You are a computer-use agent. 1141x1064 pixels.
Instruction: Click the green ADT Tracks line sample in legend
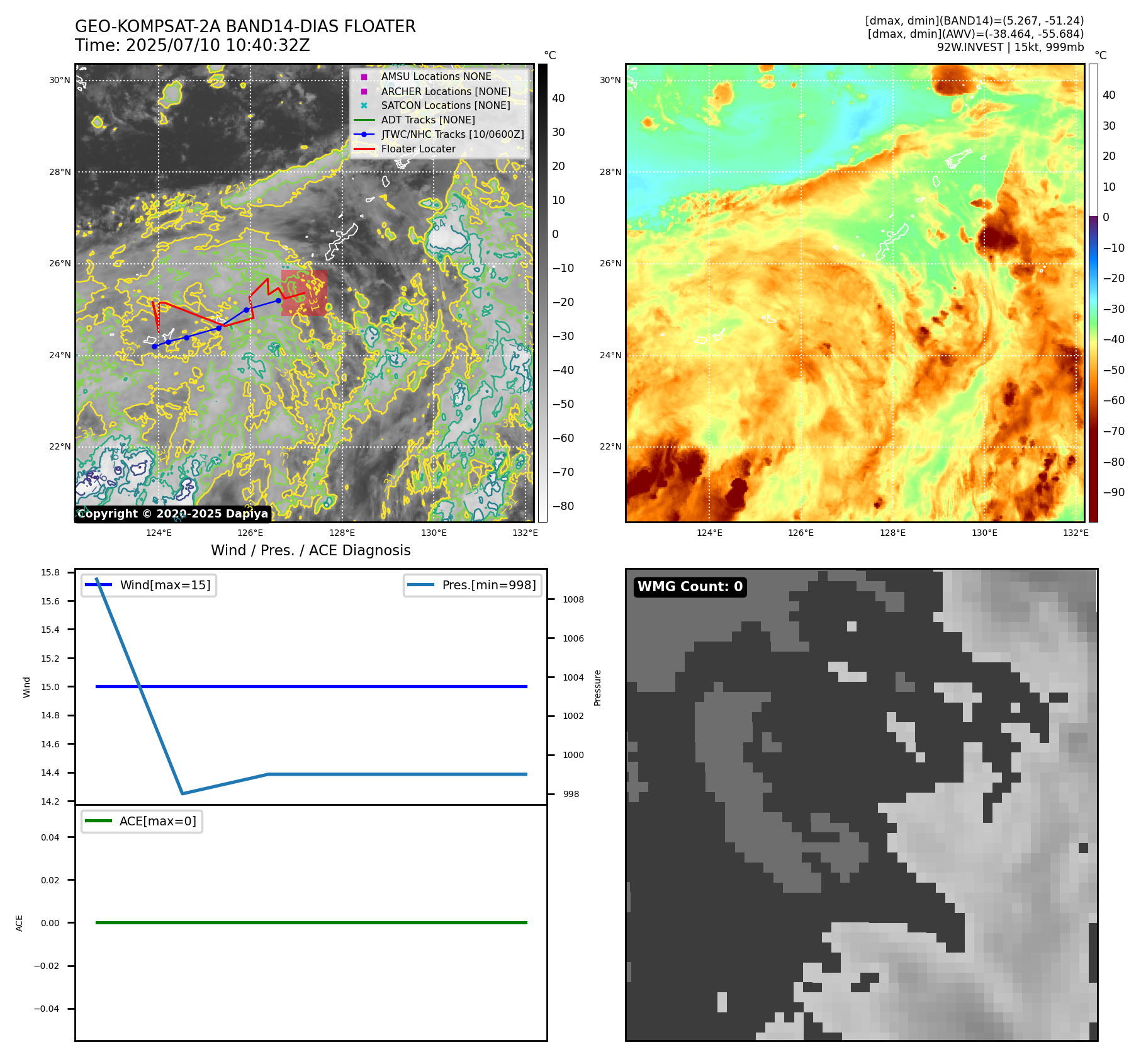point(364,120)
